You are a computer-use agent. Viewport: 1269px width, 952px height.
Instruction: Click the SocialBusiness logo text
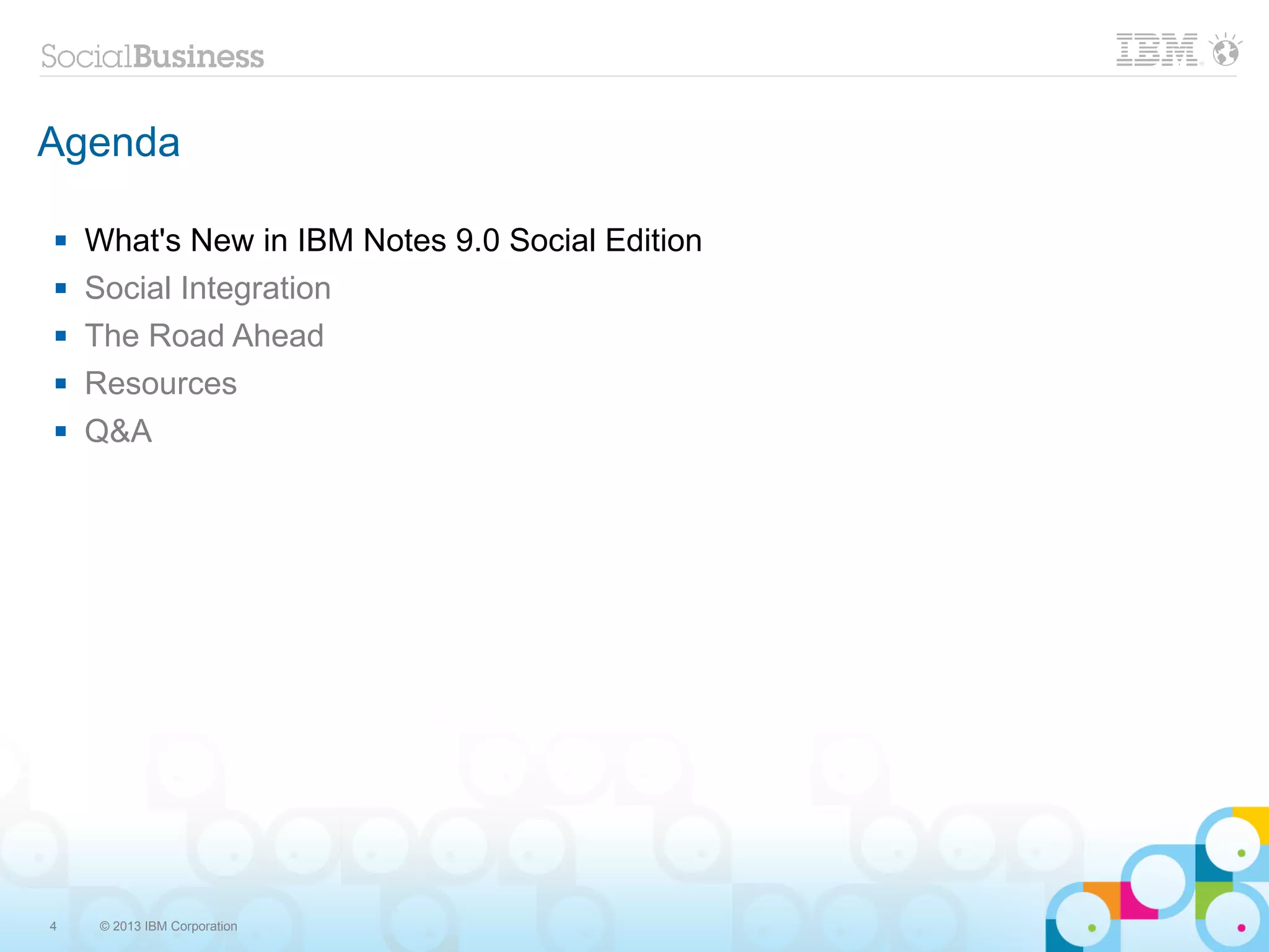point(152,56)
